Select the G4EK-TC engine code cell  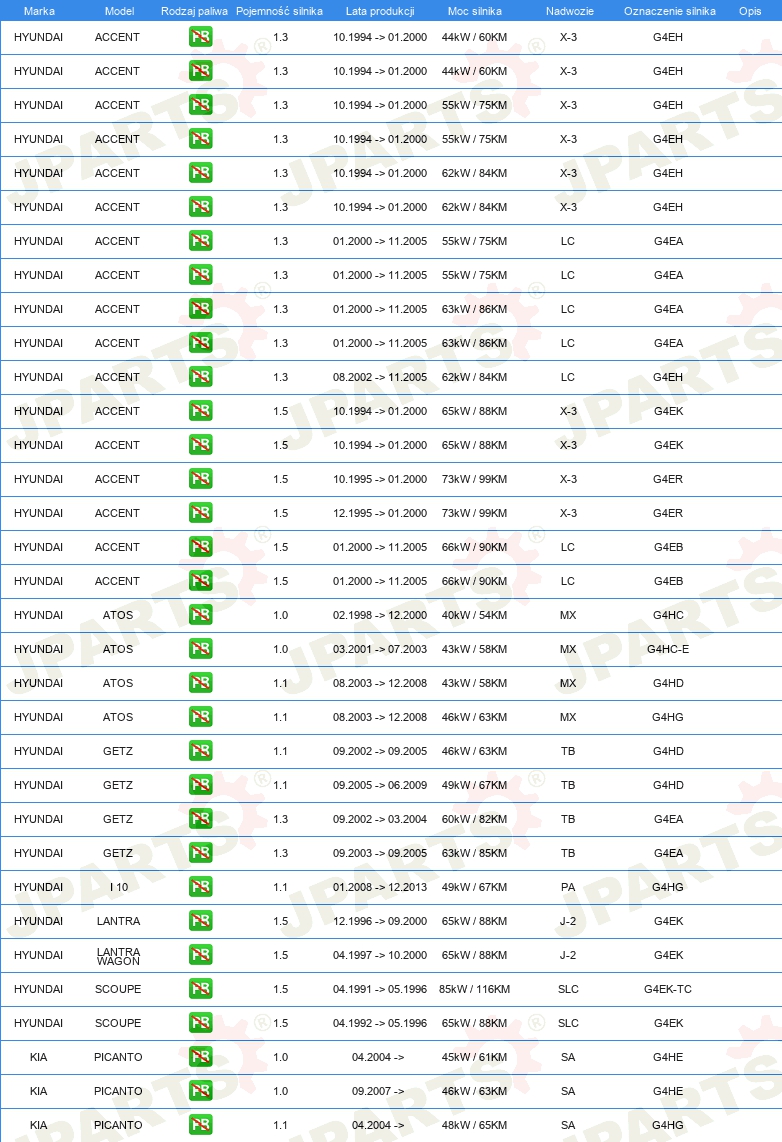coord(668,989)
